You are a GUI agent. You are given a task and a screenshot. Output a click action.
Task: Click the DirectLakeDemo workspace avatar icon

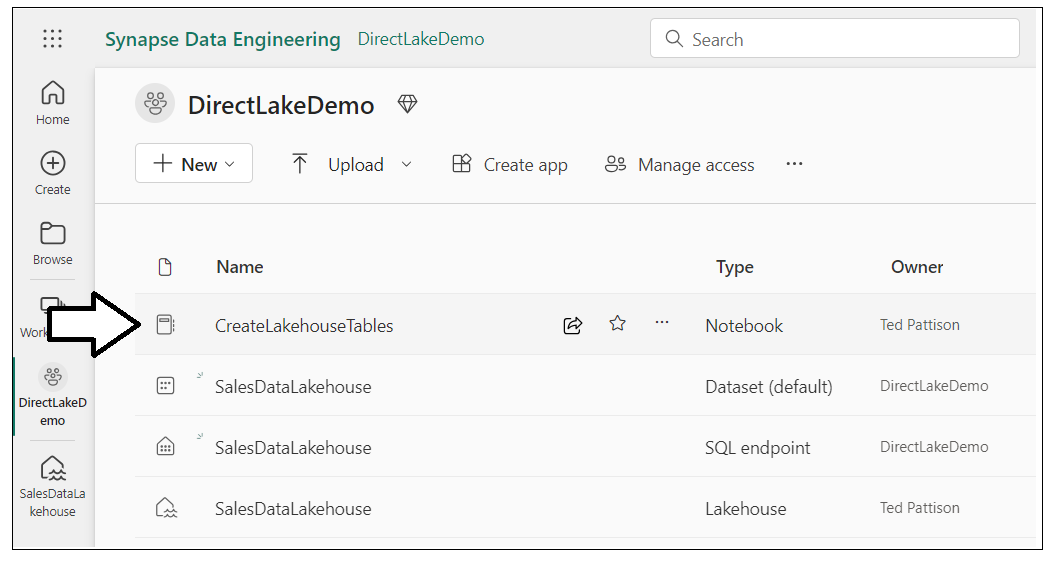[x=155, y=103]
